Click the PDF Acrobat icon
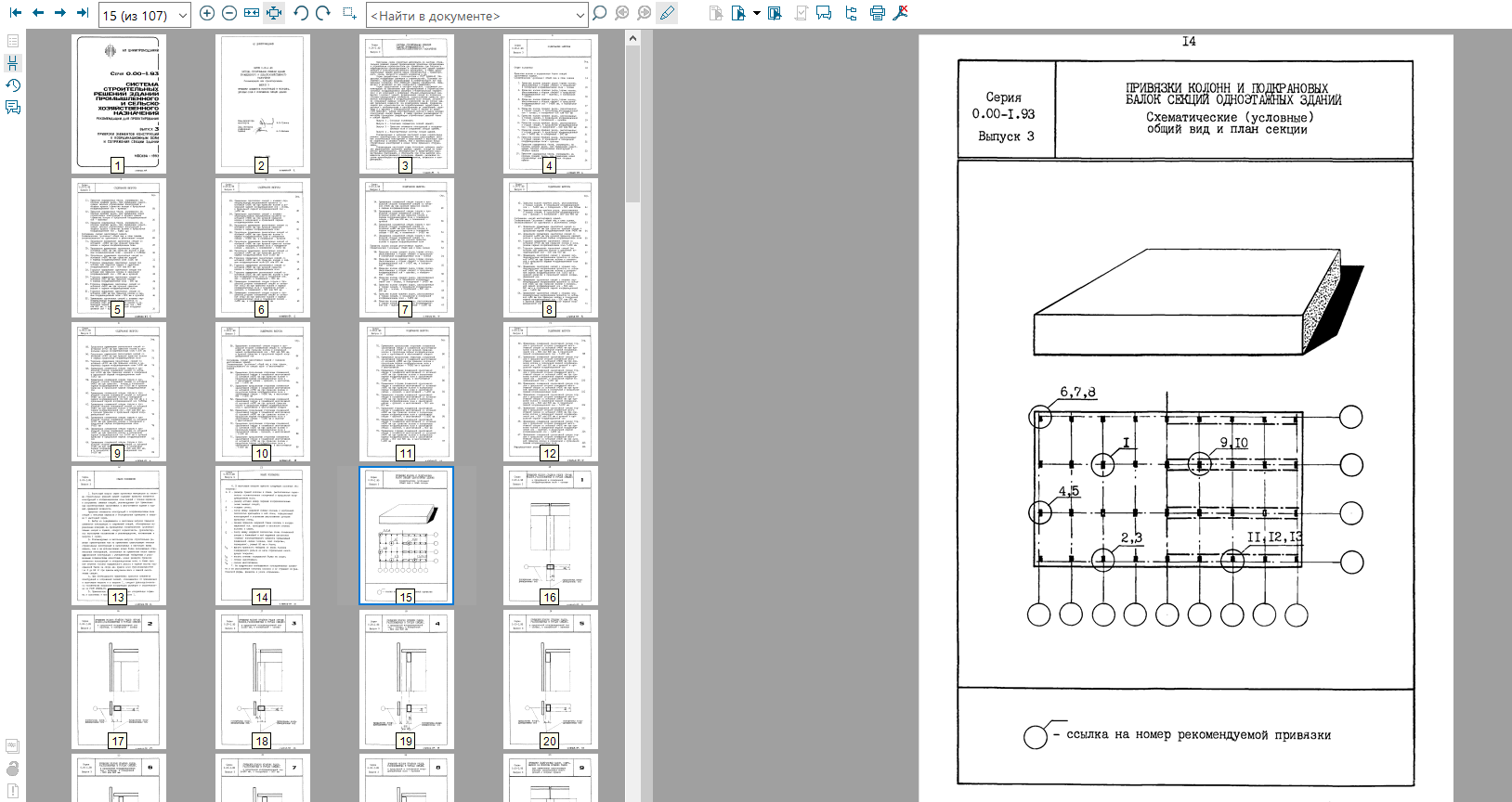The width and height of the screenshot is (1512, 802). [x=901, y=13]
